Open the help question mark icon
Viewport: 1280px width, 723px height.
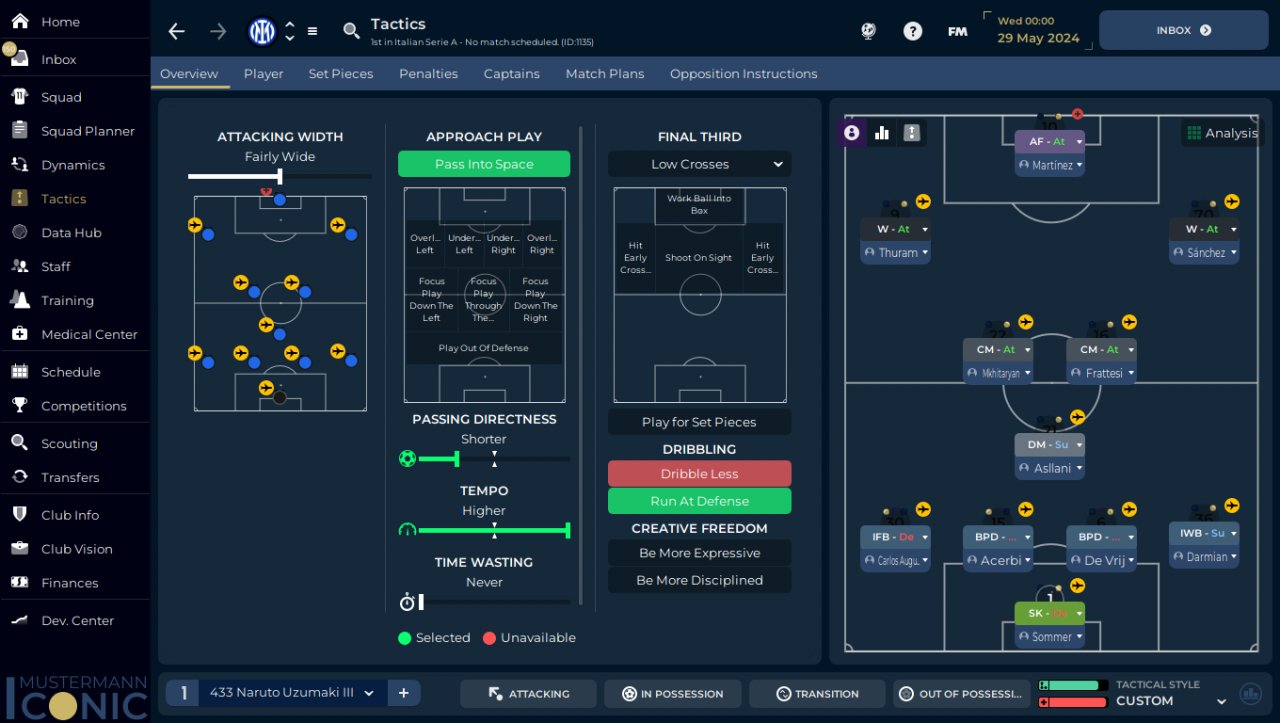click(912, 31)
